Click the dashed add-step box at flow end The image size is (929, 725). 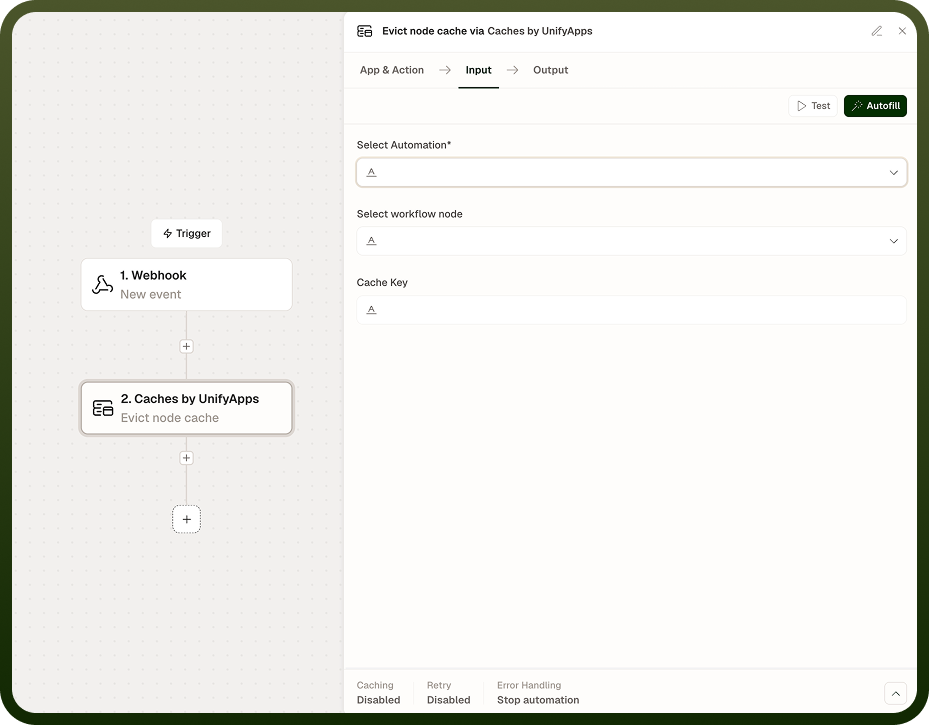coord(186,519)
